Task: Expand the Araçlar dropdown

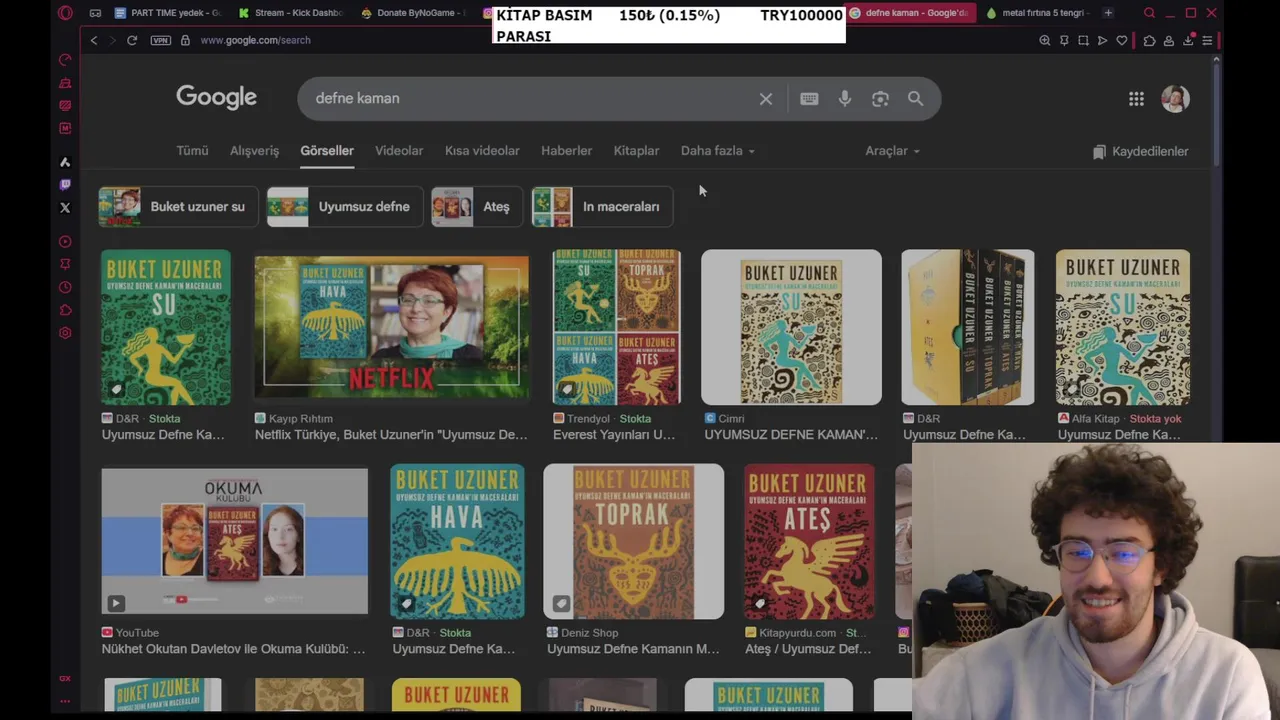Action: coord(892,151)
